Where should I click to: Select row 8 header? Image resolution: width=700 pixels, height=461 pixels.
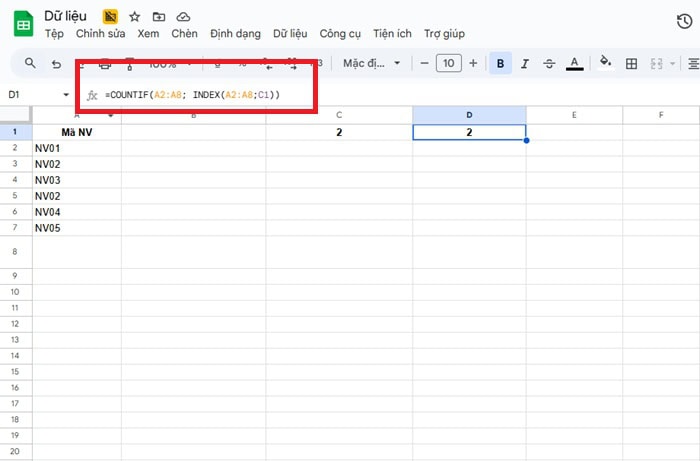15,252
